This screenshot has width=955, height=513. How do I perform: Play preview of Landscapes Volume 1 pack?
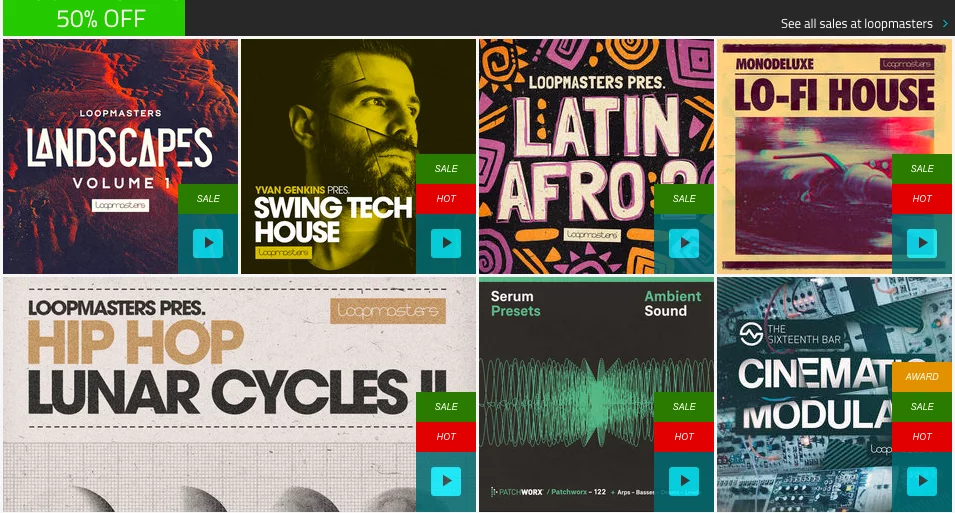pos(208,243)
